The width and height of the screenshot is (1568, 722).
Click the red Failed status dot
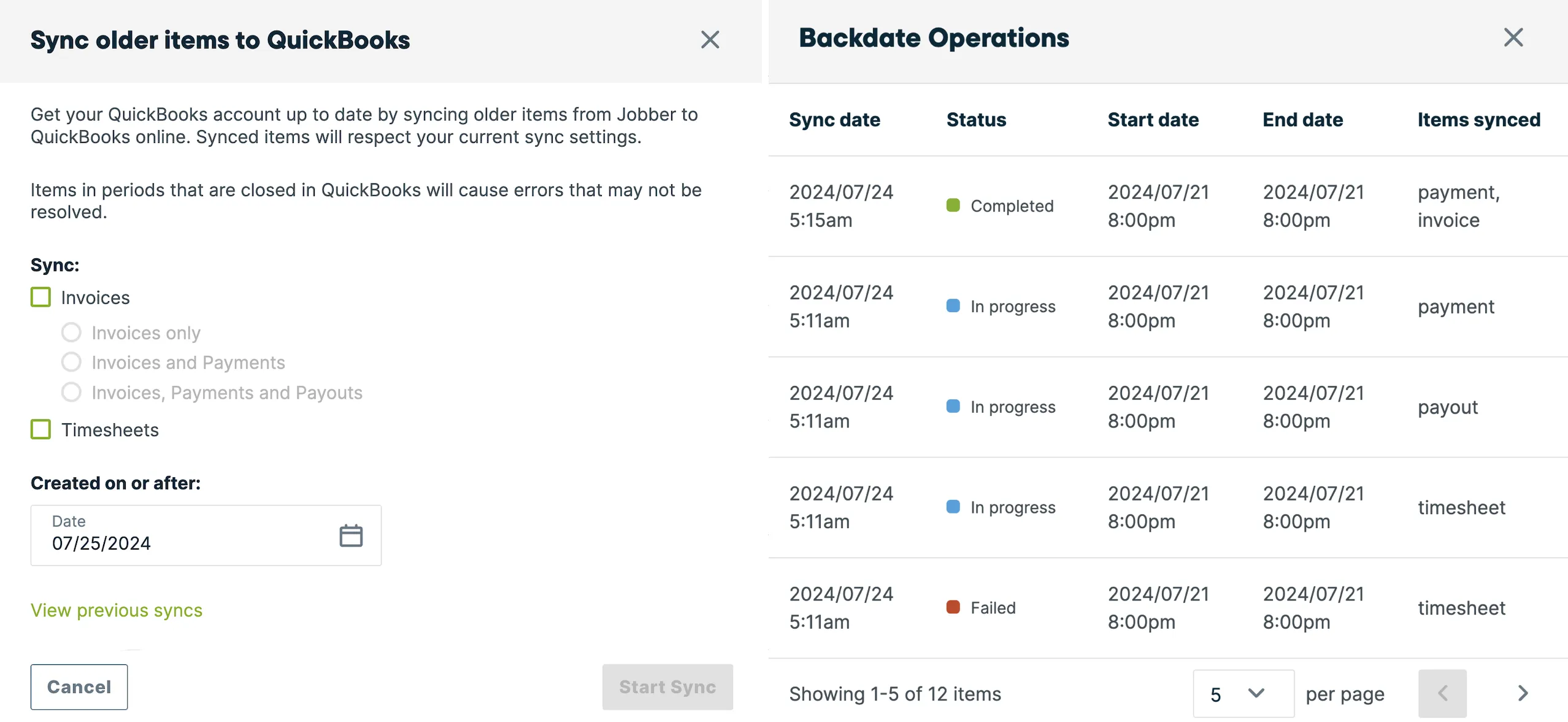click(x=953, y=607)
